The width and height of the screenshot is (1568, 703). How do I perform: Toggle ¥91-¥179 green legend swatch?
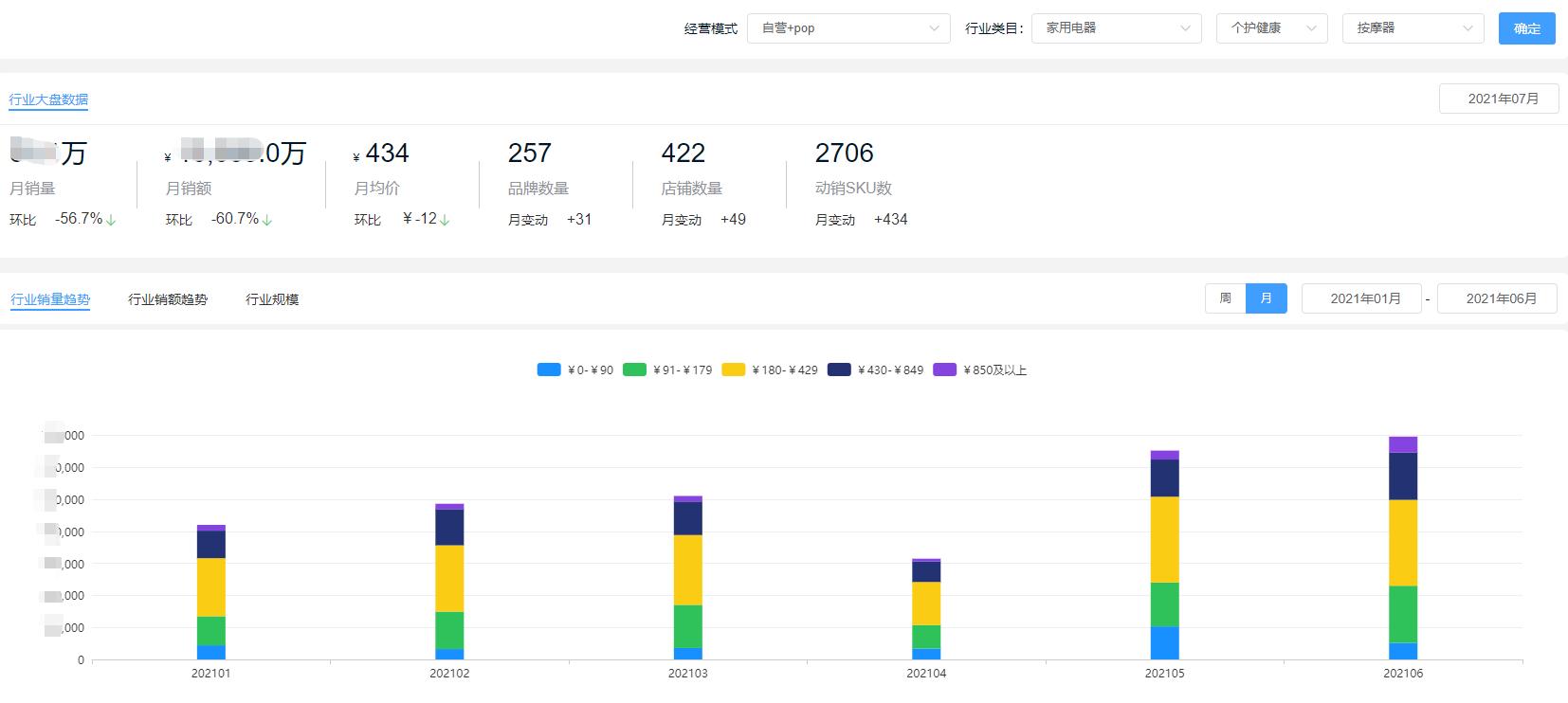(x=634, y=370)
